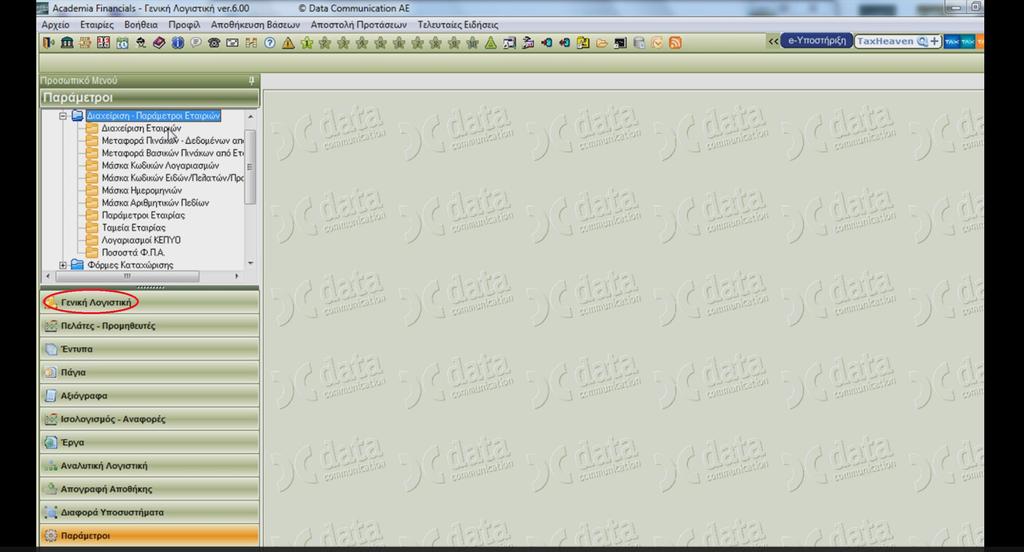
Task: Click the exit door toolbar icon
Action: point(48,43)
